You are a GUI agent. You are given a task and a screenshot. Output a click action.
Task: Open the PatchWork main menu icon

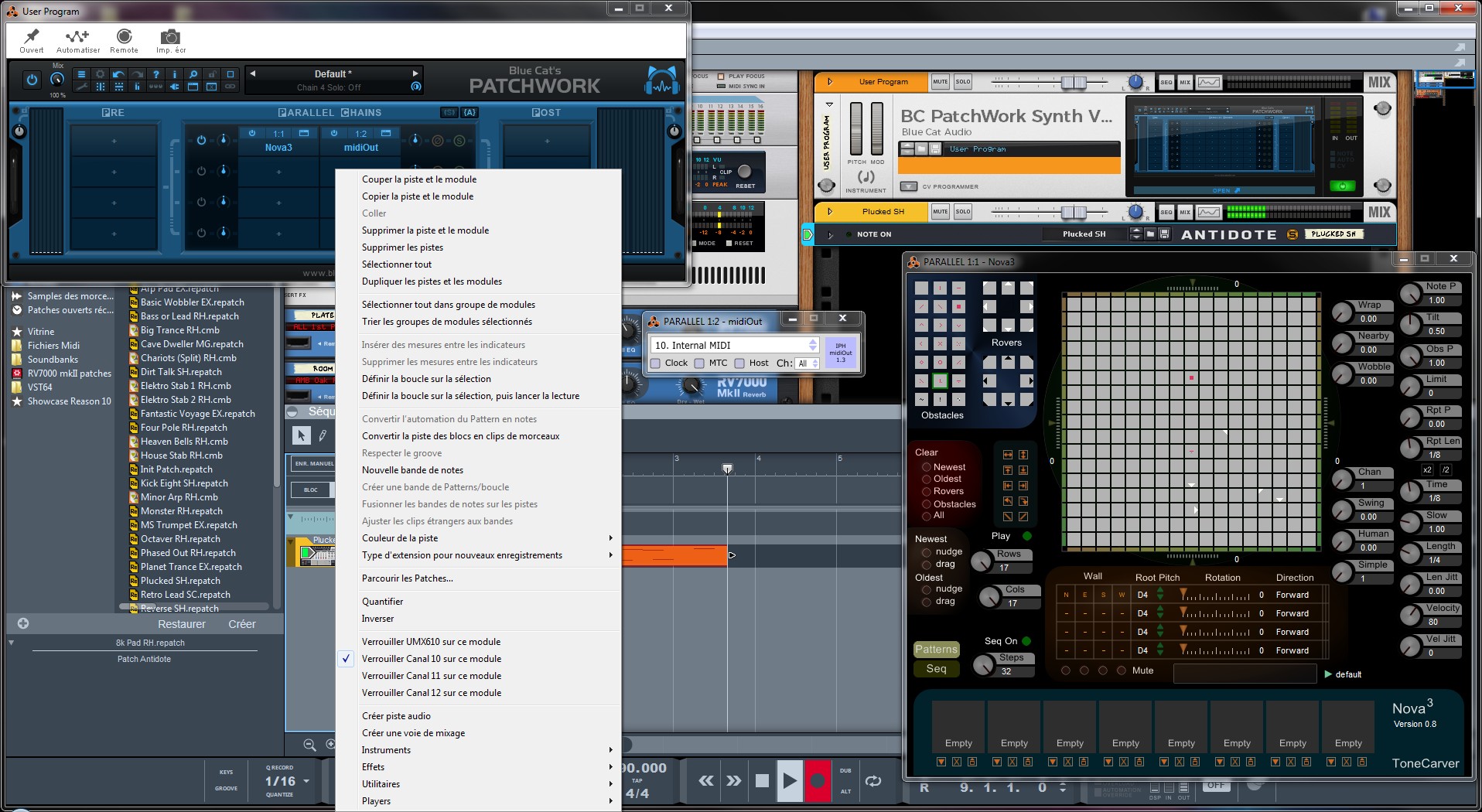[x=81, y=75]
